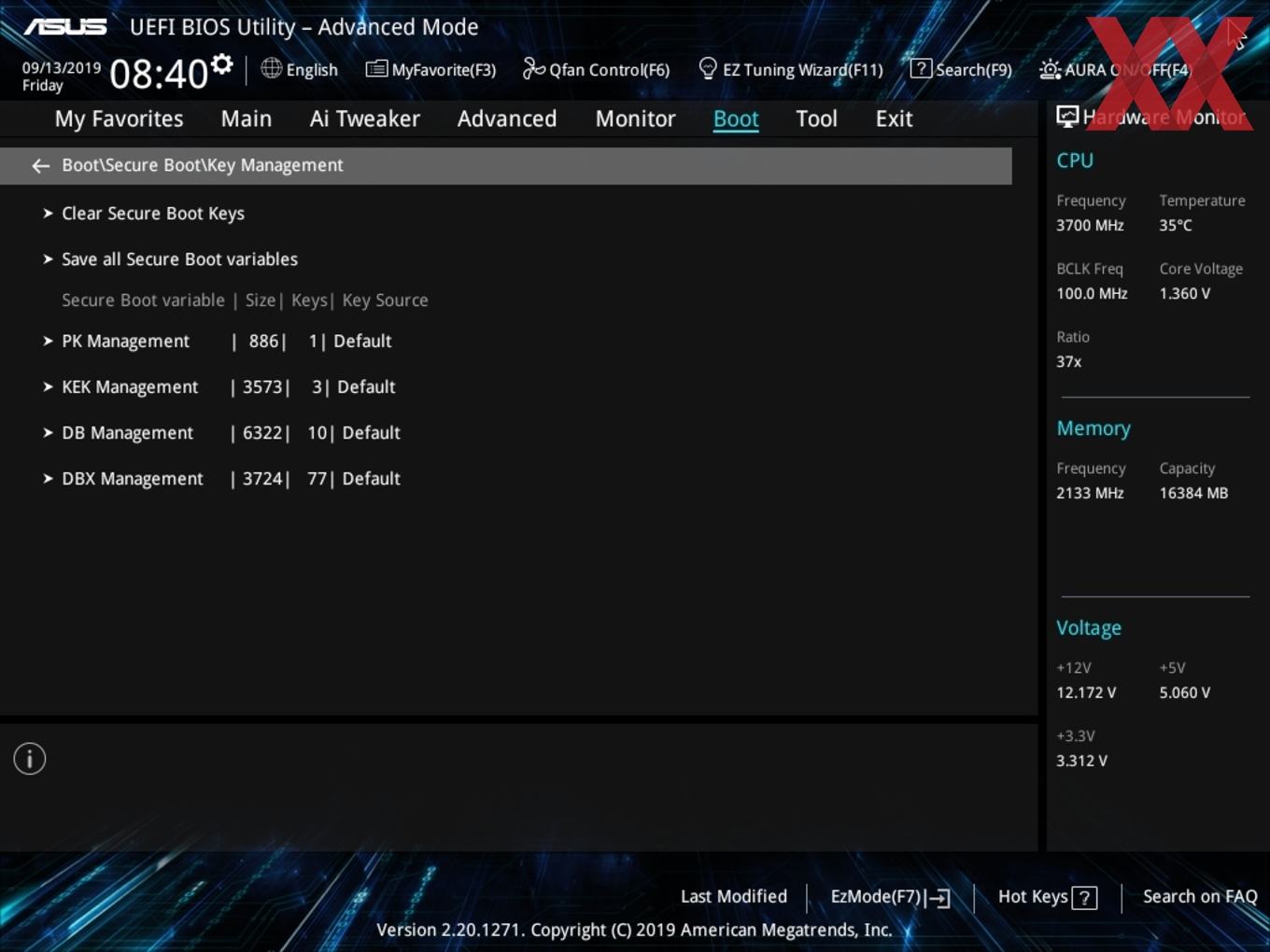Viewport: 1270px width, 952px height.
Task: Select PK Management entry
Action: pos(125,341)
